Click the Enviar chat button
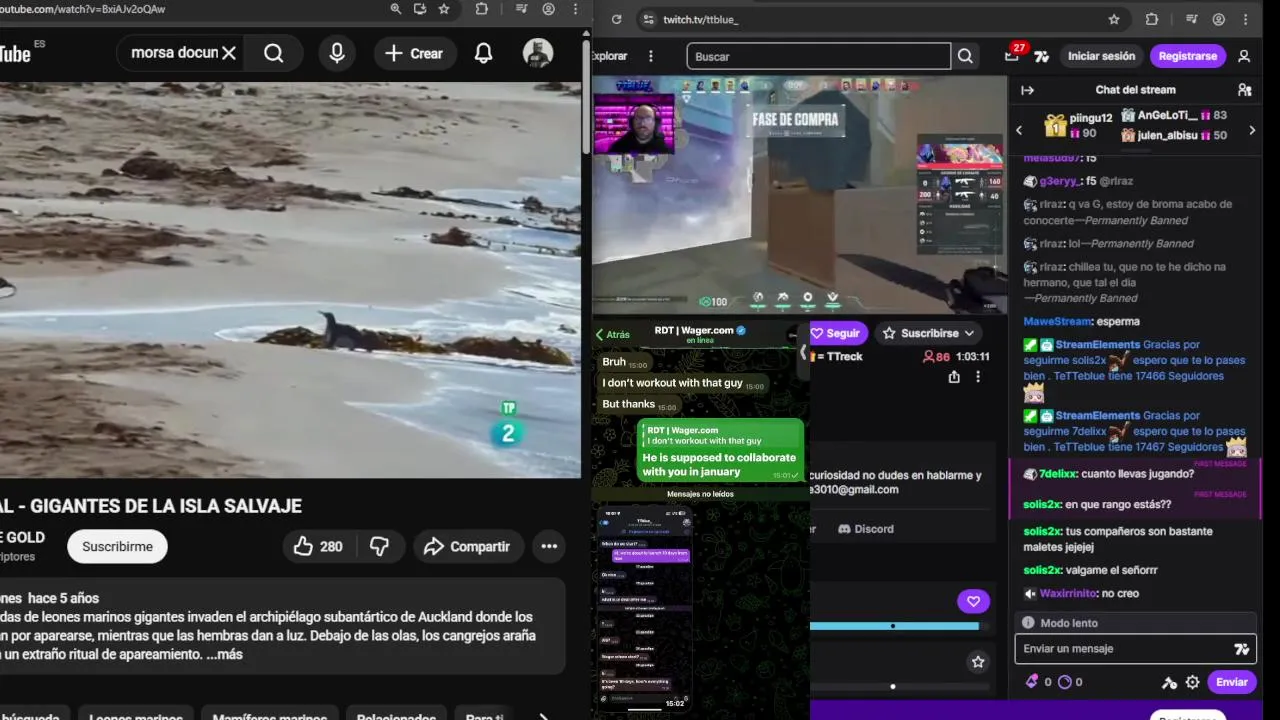 [x=1231, y=682]
